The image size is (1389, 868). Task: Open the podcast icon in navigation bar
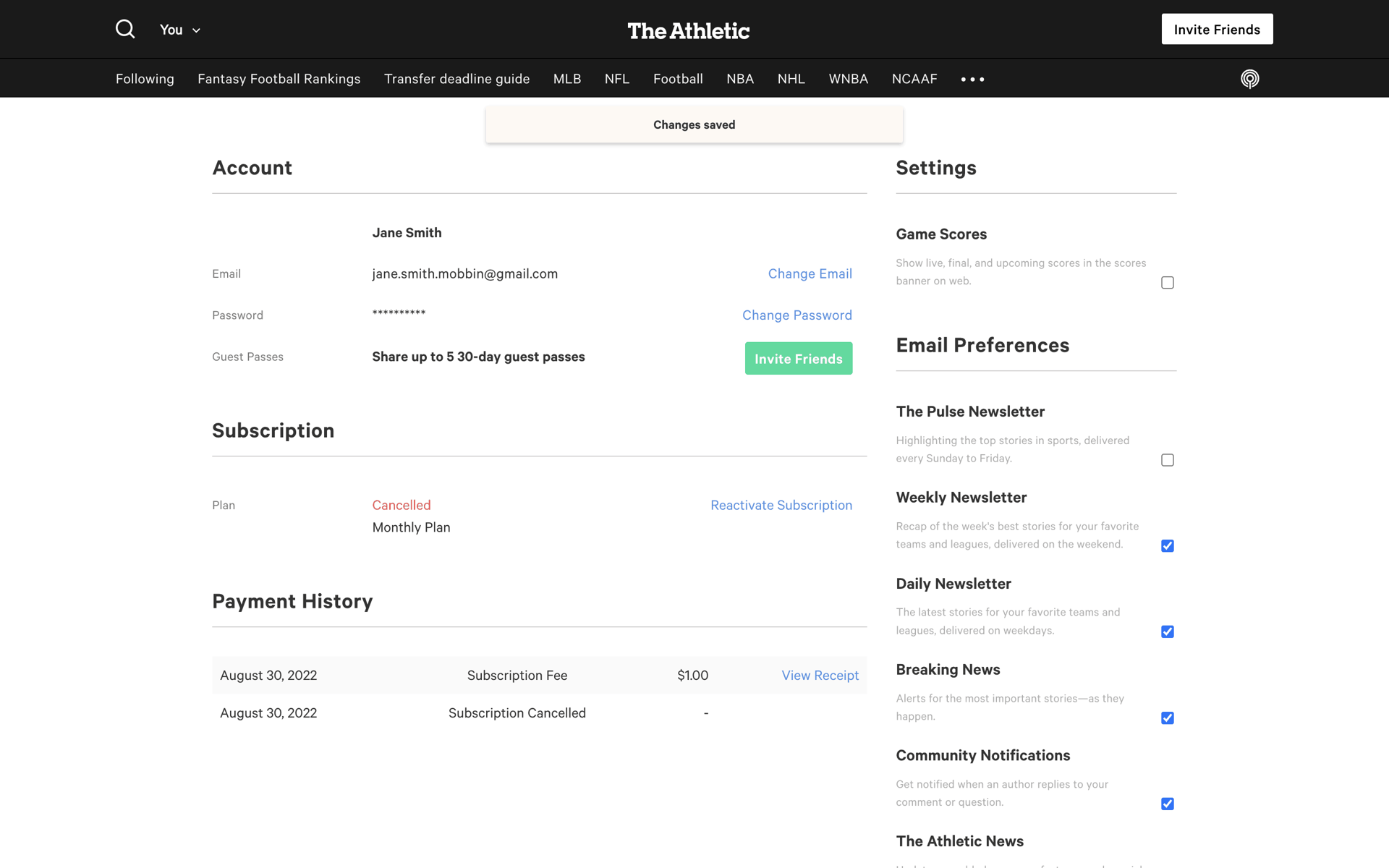1249,79
